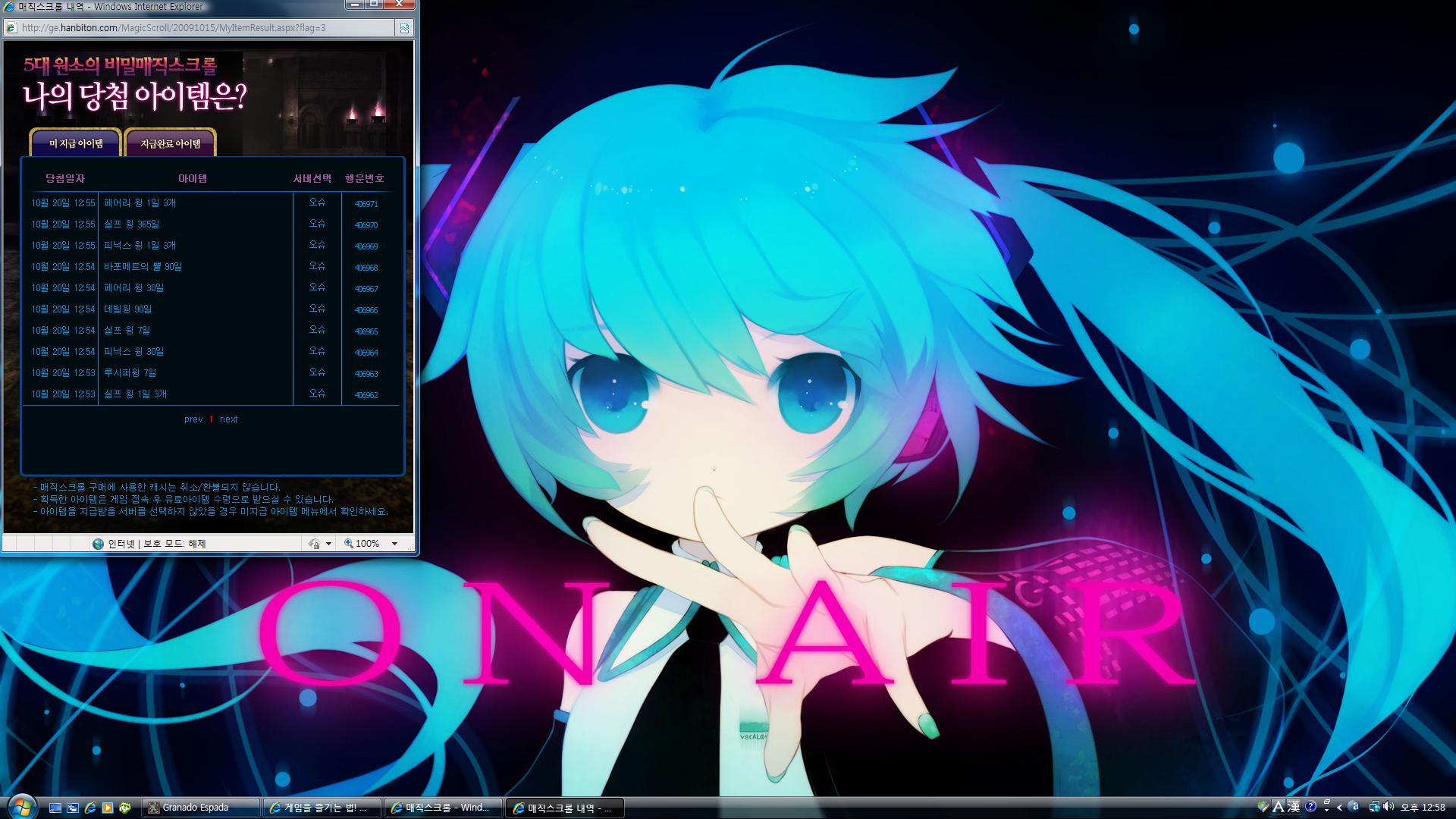
Task: Open zoom level dropdown arrow
Action: tap(394, 544)
